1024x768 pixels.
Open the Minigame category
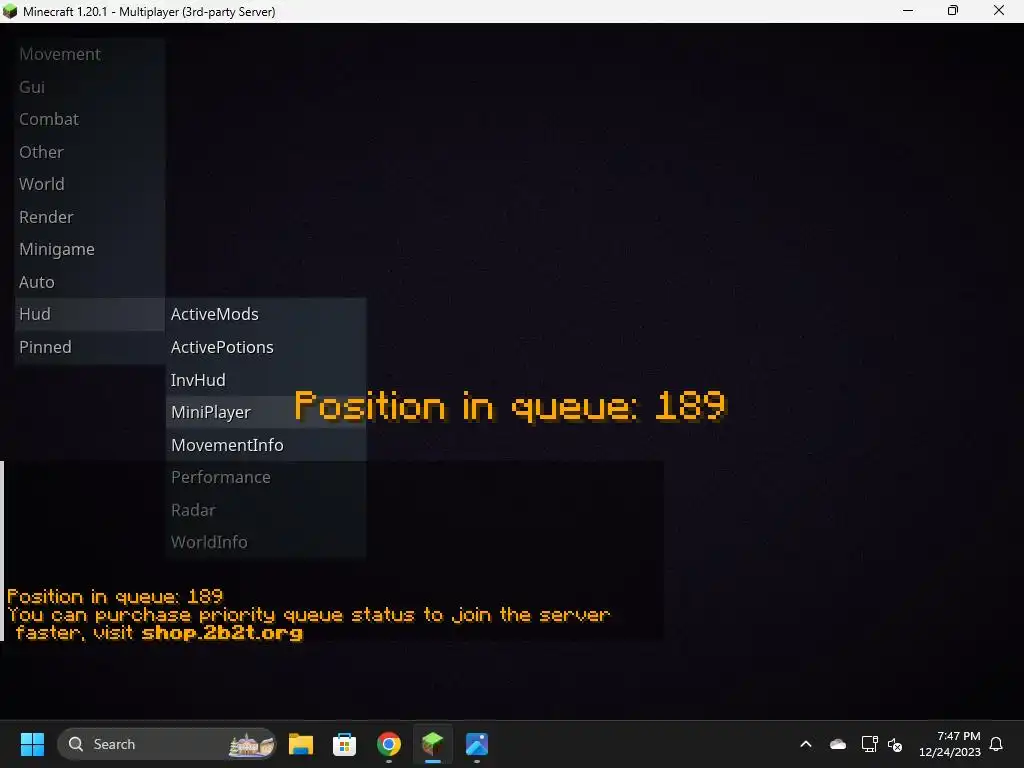coord(89,249)
